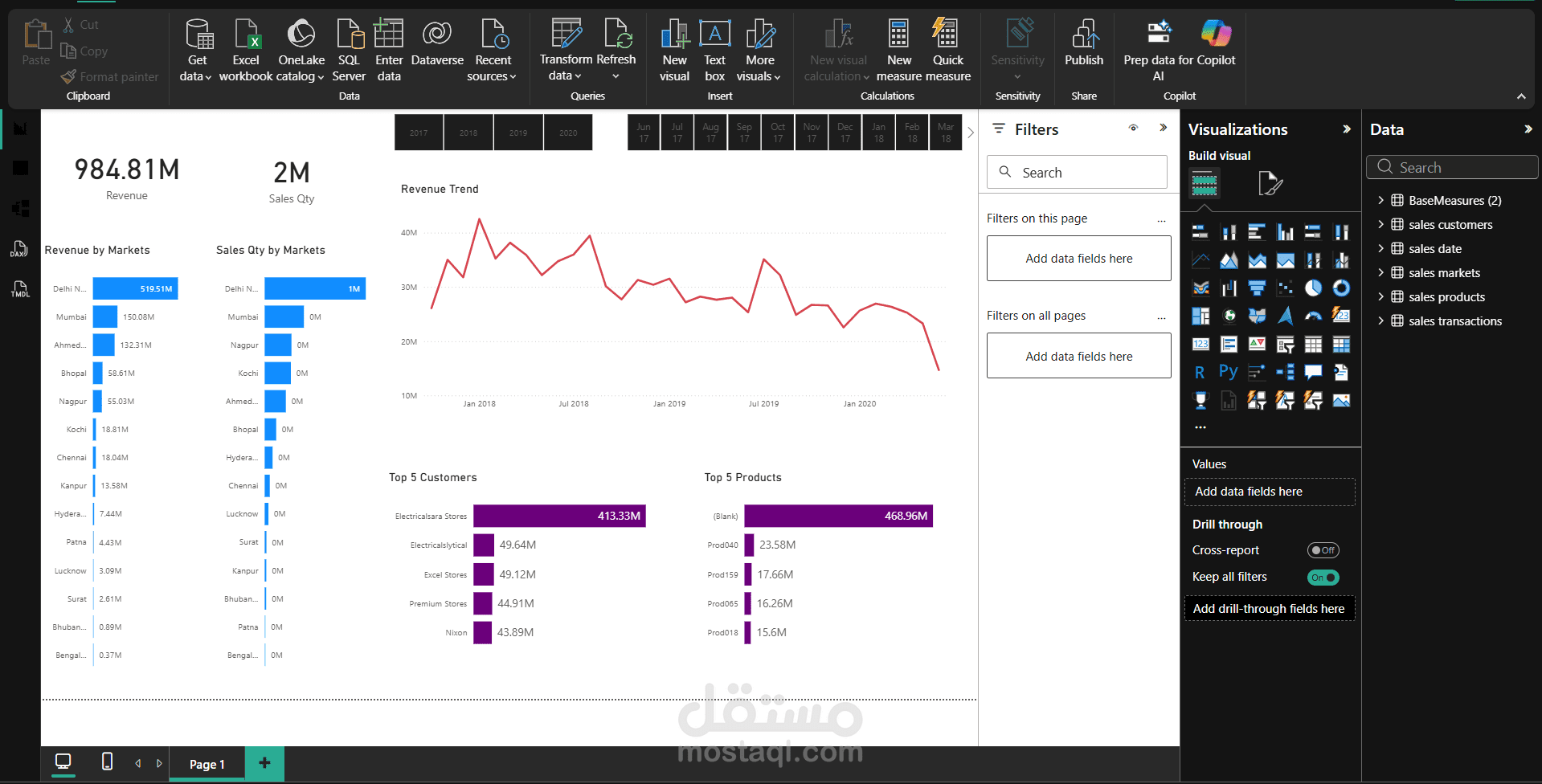Select the Dec 17 month slicer tile
This screenshot has width=1542, height=784.
845,133
